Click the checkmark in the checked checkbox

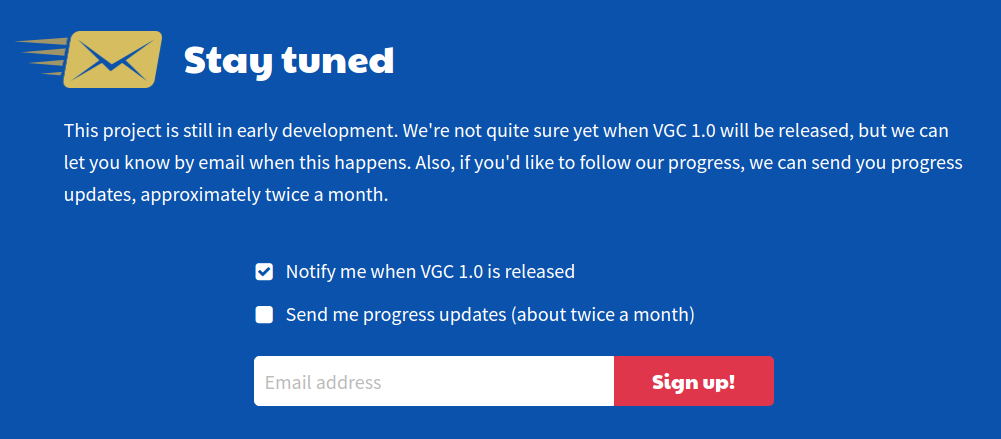click(264, 272)
